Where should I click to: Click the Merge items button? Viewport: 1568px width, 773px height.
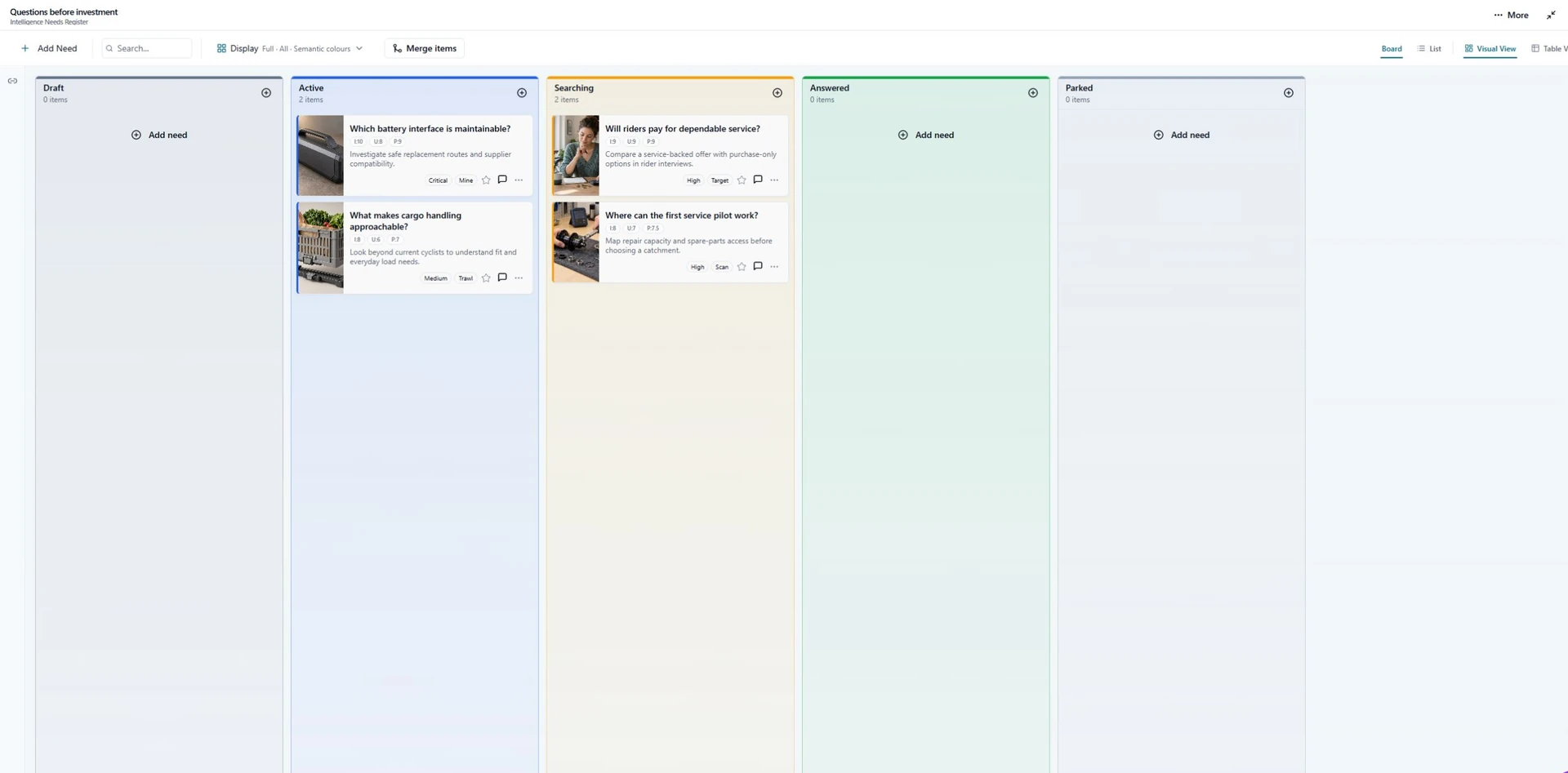(x=425, y=48)
